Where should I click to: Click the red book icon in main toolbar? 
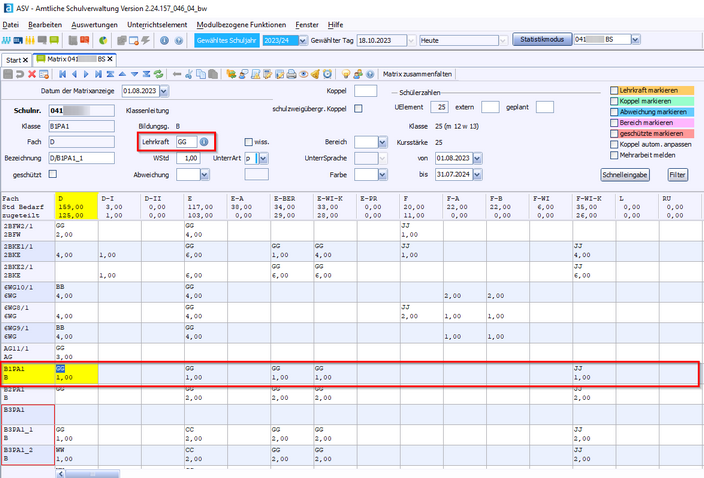[84, 40]
